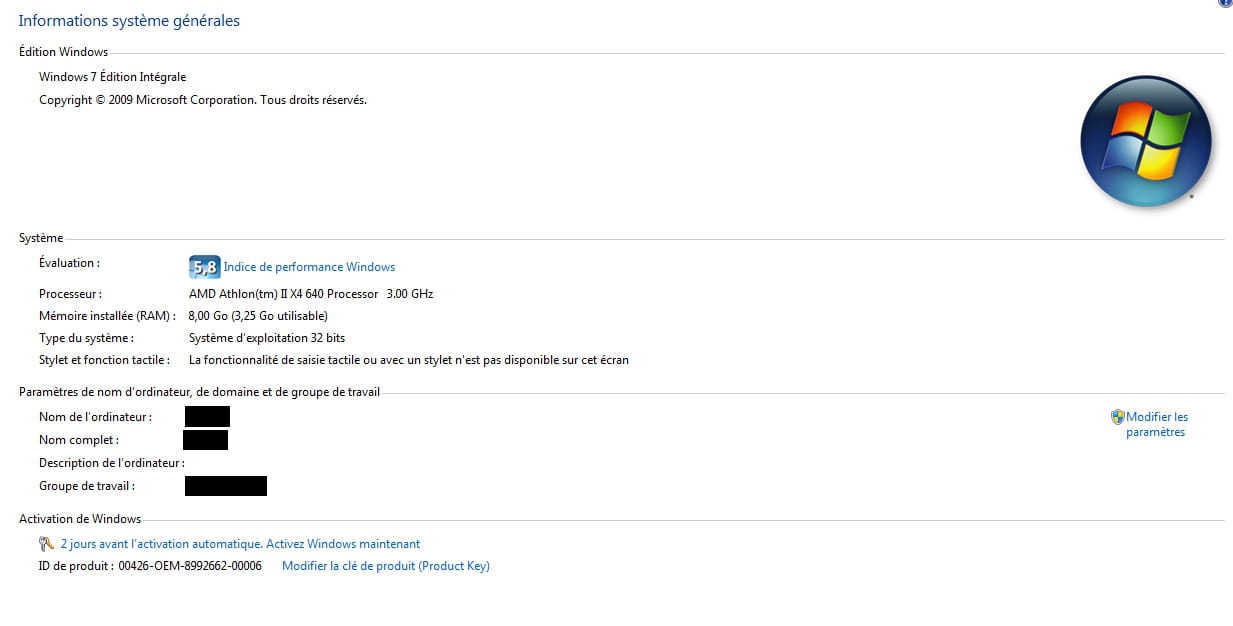Click the redacted Nom de l'ordinateur value
The height and width of the screenshot is (626, 1233).
pyautogui.click(x=207, y=417)
